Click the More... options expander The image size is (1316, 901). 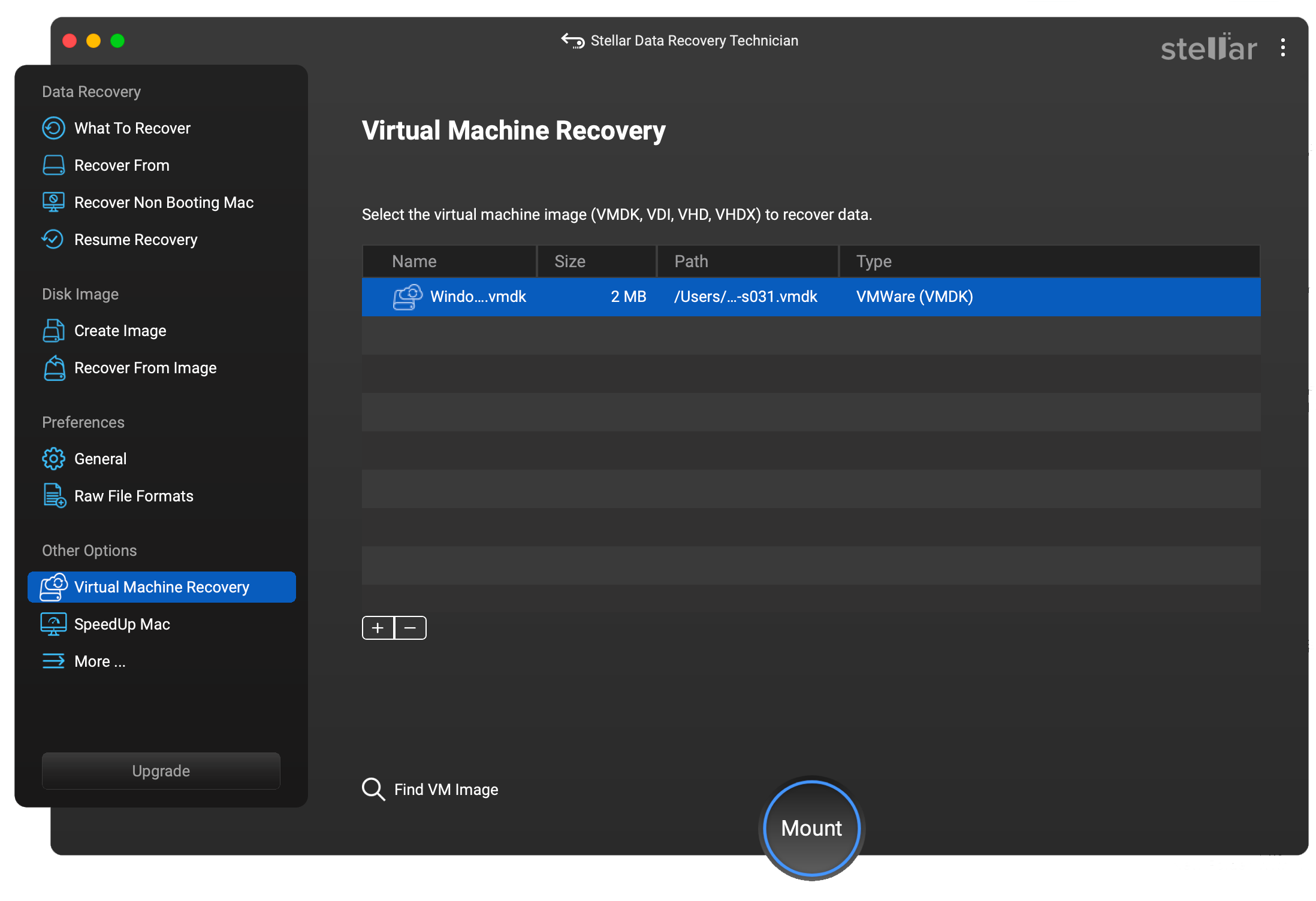[x=100, y=660]
